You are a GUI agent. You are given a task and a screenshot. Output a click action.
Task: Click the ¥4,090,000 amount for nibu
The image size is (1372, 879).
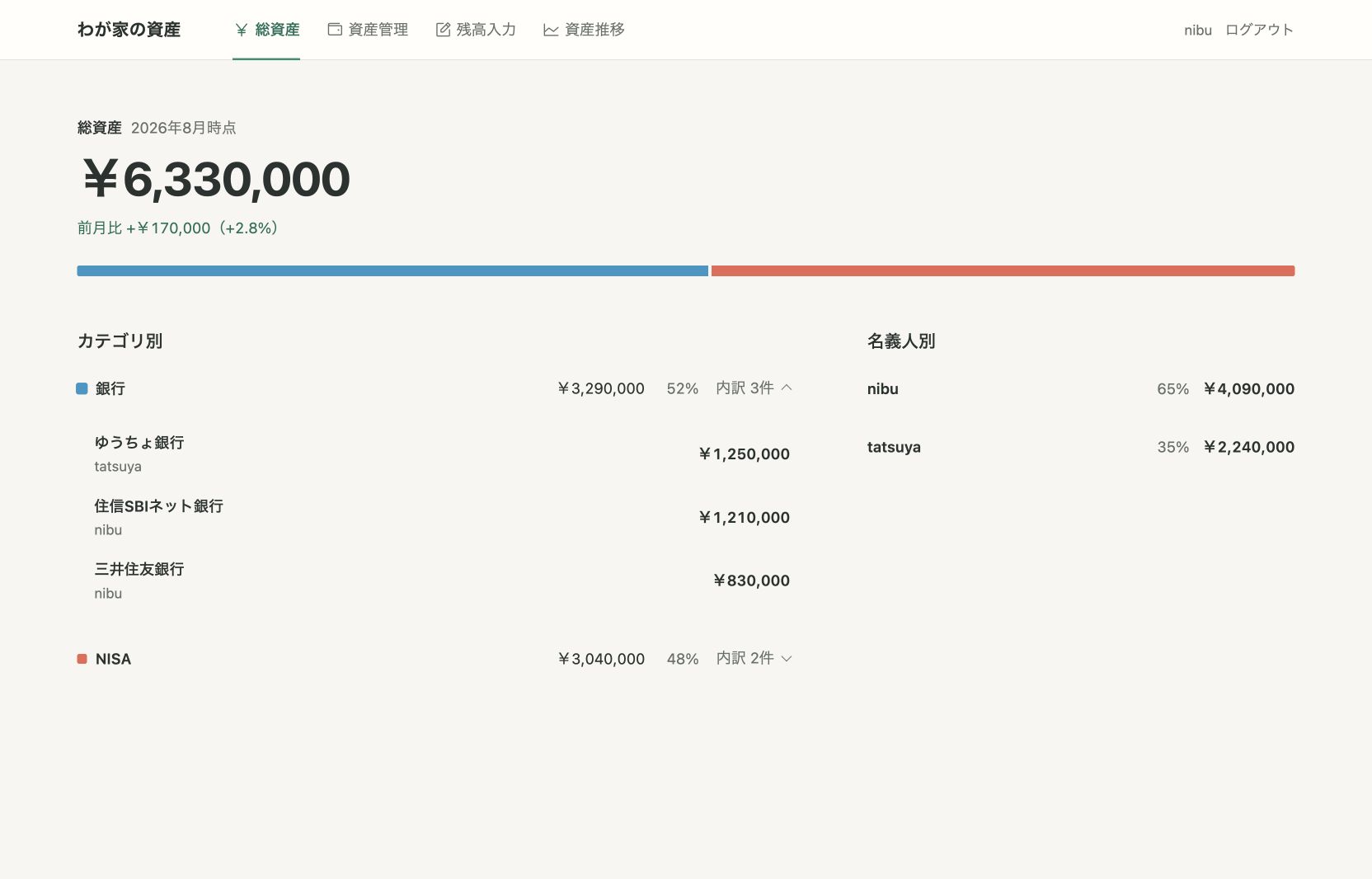coord(1248,388)
